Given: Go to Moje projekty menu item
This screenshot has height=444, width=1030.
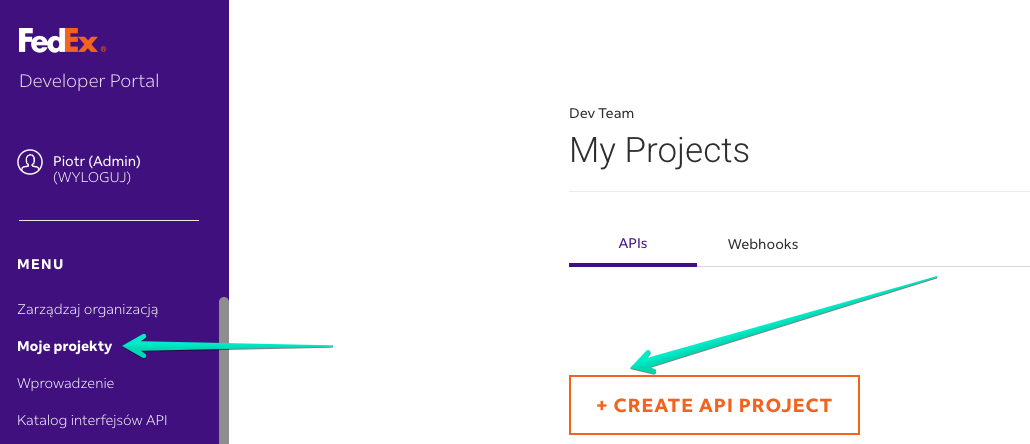Looking at the screenshot, I should tap(65, 346).
